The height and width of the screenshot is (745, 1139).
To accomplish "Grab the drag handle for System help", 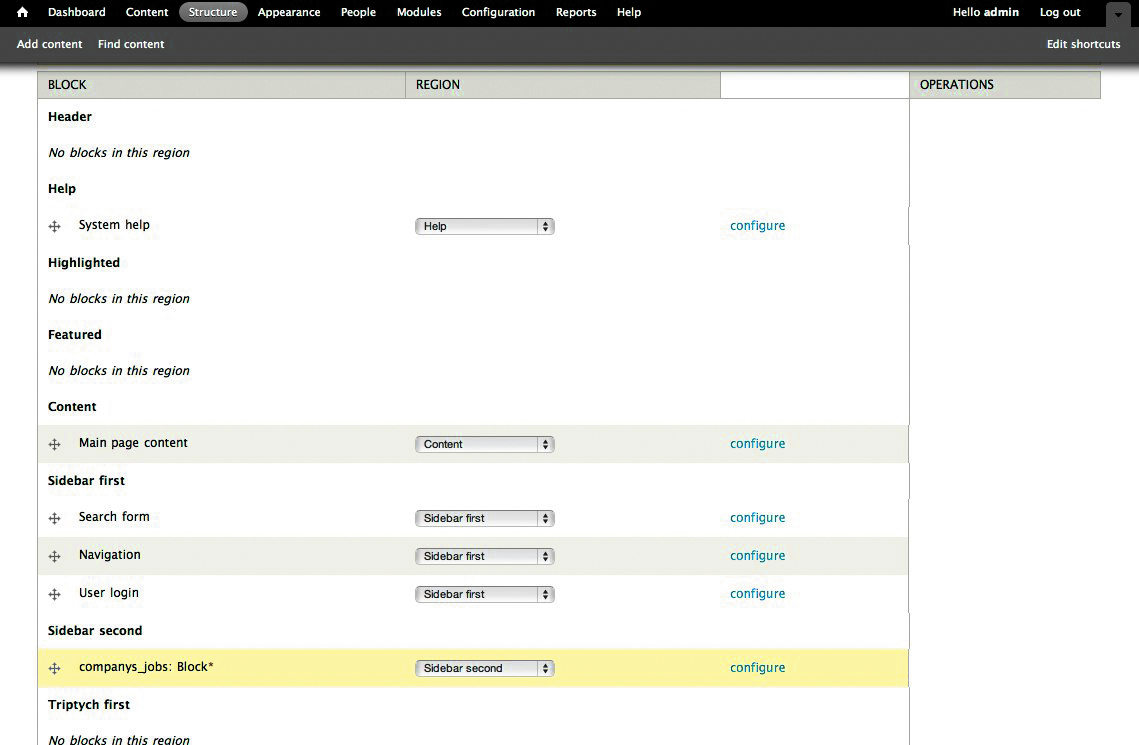I will [x=54, y=227].
